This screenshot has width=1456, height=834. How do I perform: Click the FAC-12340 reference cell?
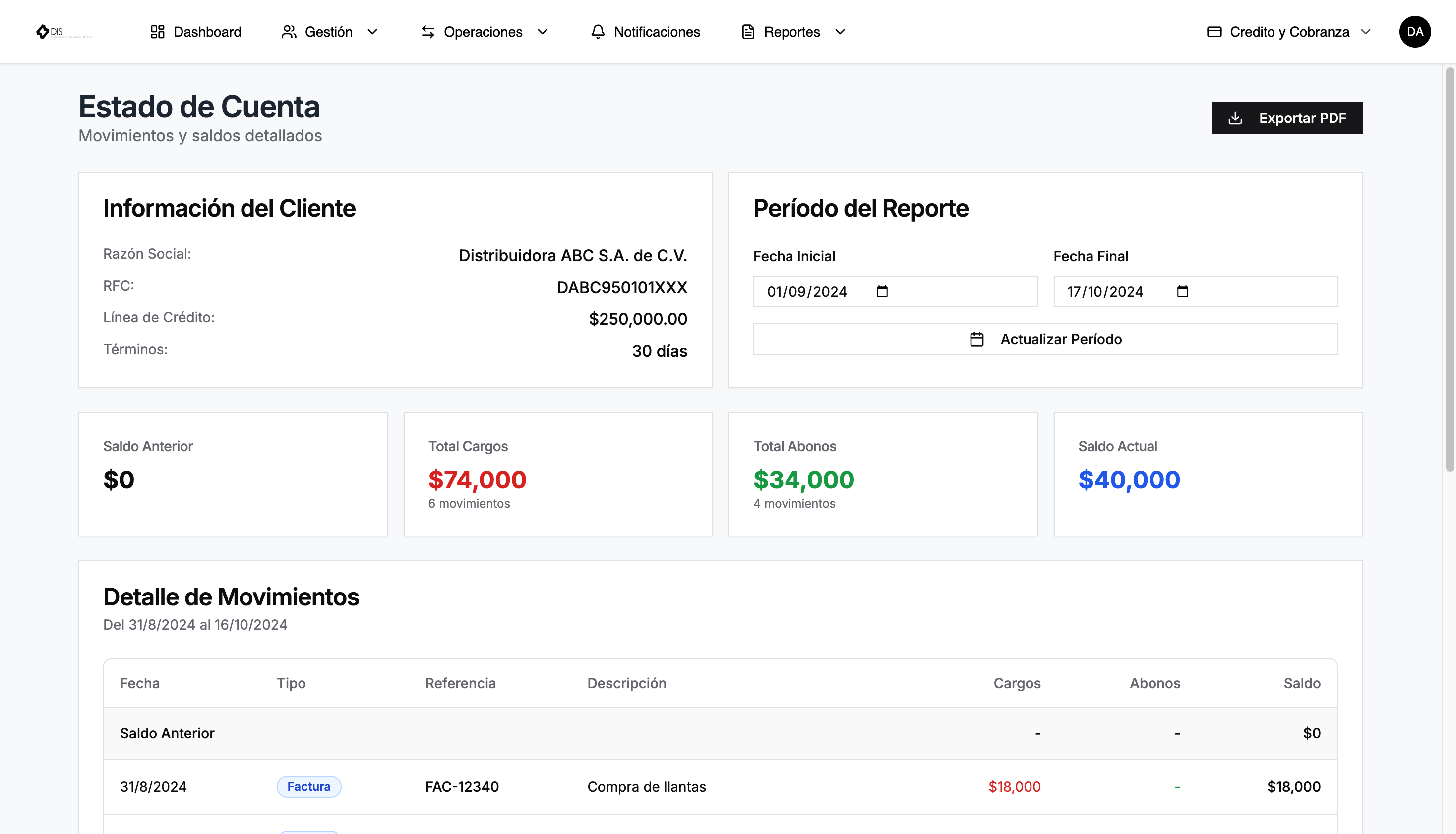click(462, 786)
